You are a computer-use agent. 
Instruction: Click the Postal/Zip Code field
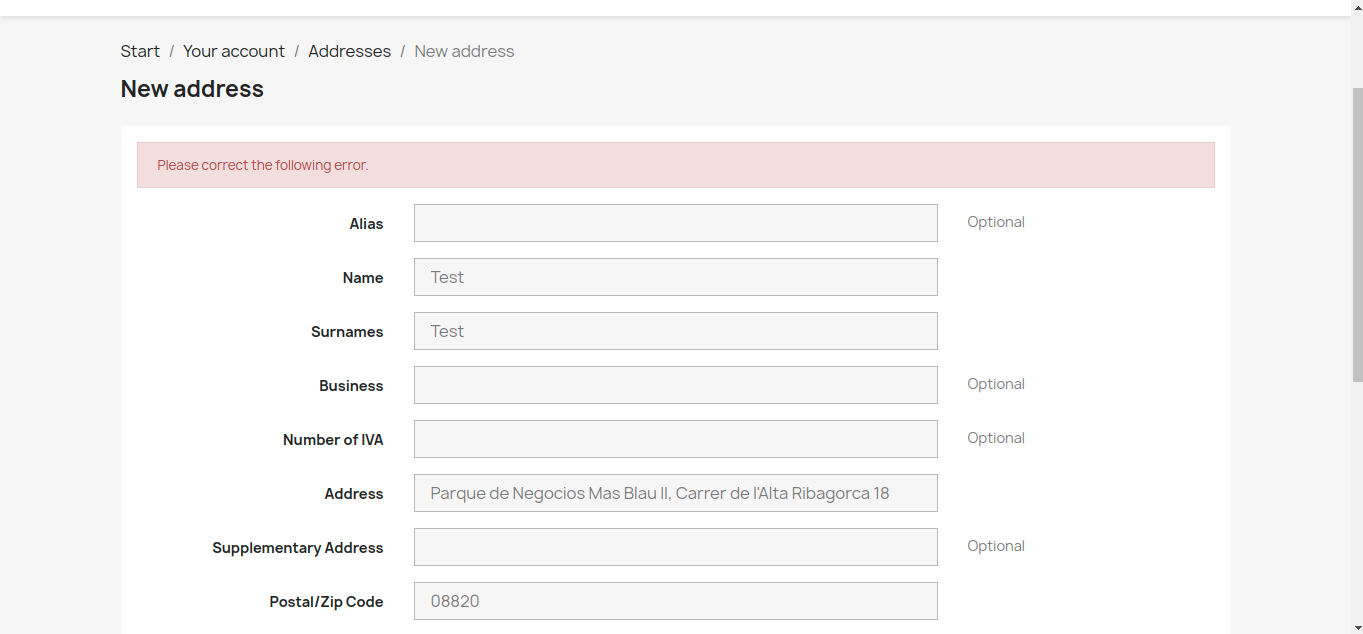click(x=675, y=601)
